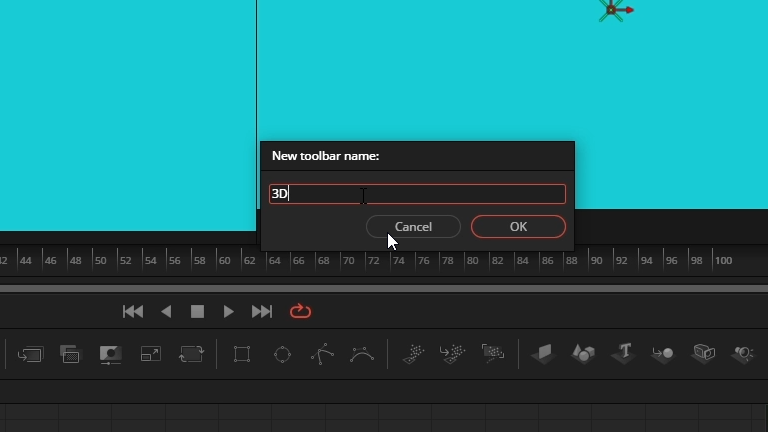
Task: Play the composition forward
Action: [x=228, y=312]
